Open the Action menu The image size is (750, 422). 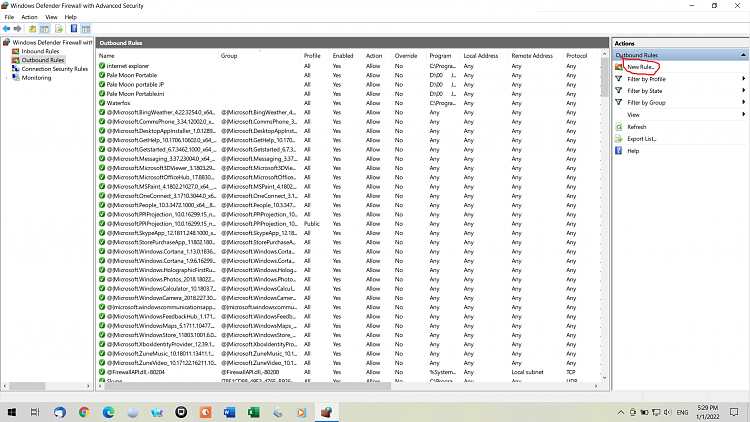coord(29,17)
